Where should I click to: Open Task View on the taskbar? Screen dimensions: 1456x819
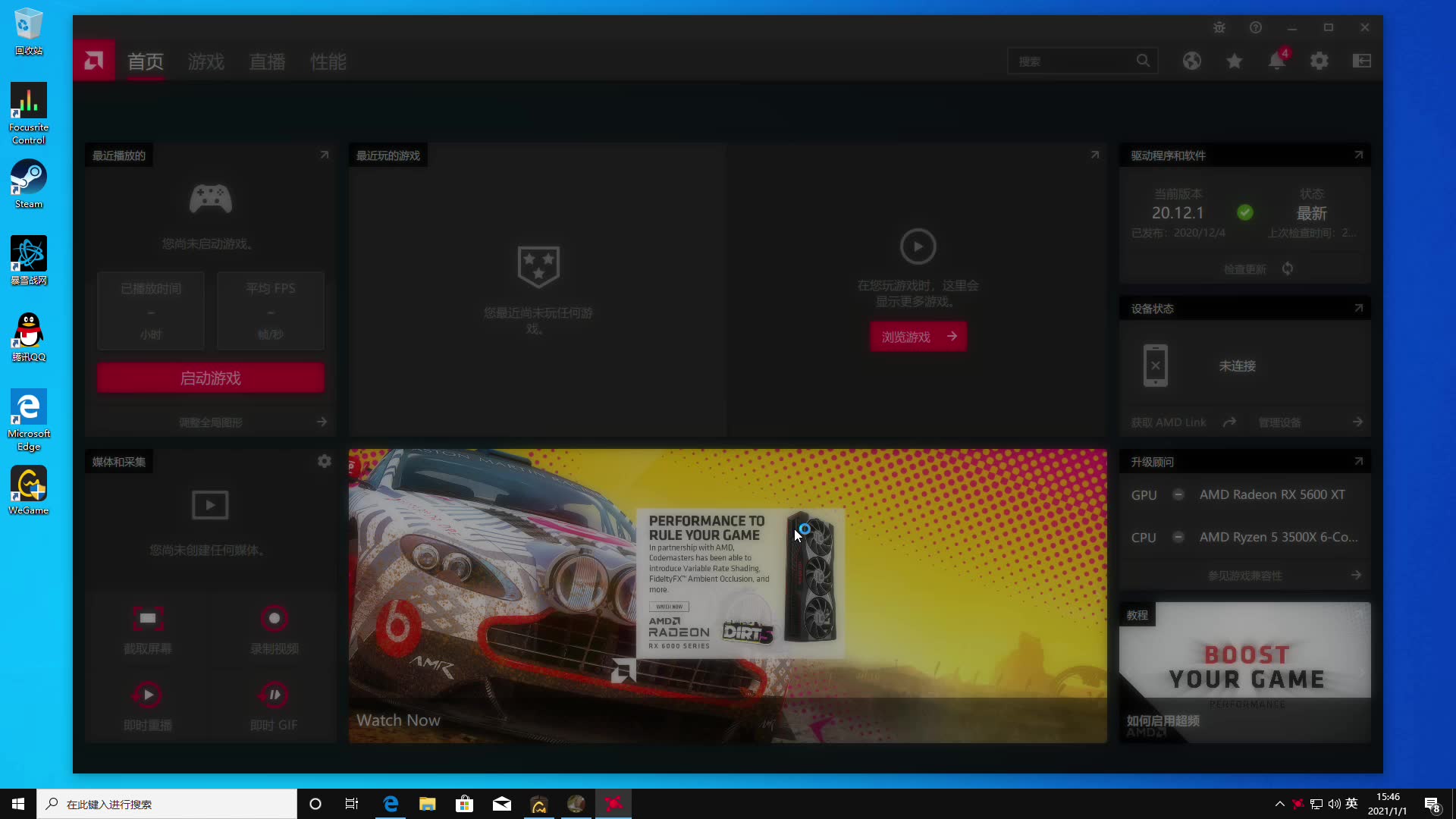tap(352, 804)
